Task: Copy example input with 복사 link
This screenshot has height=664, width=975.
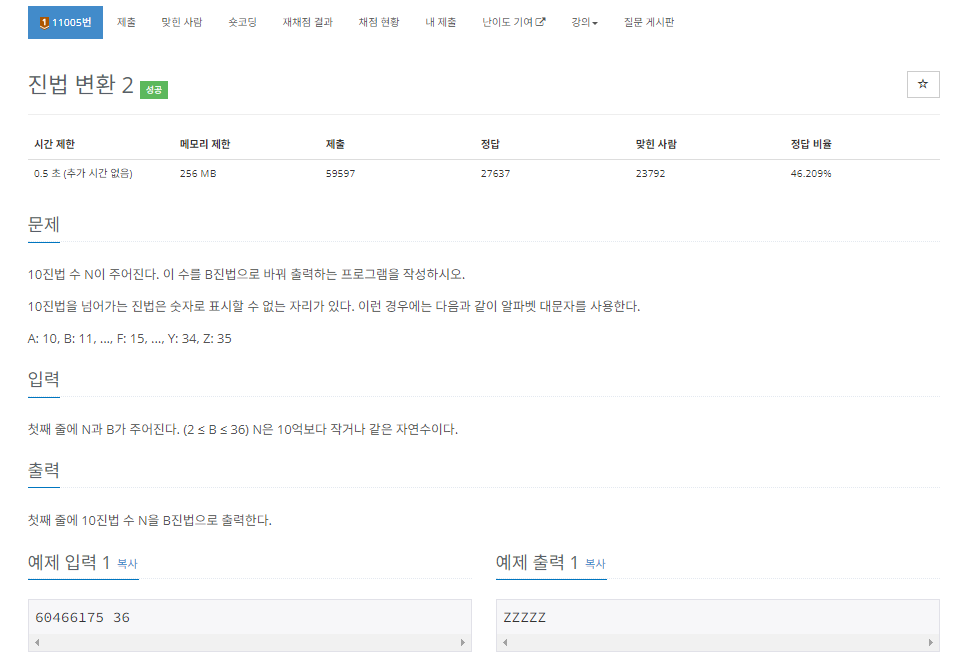Action: (127, 564)
